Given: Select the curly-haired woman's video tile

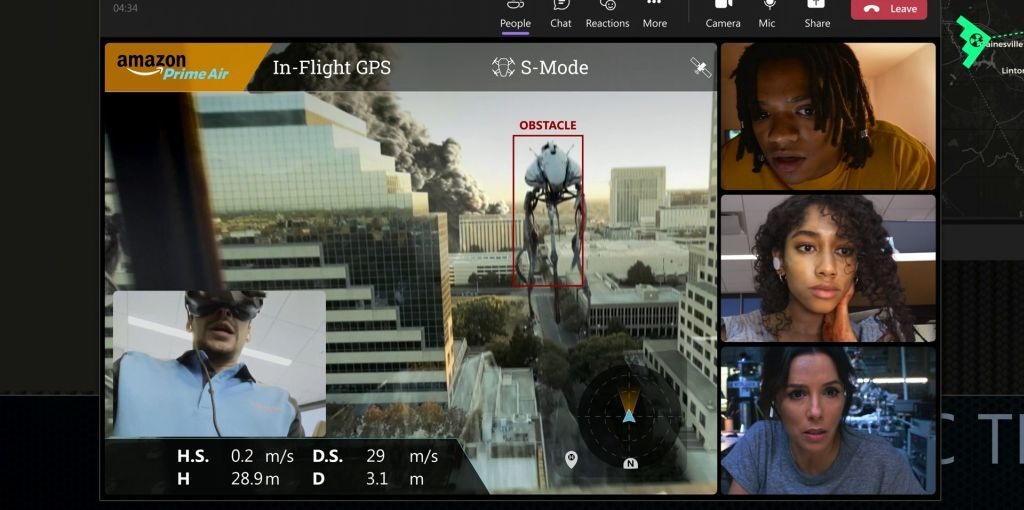Looking at the screenshot, I should pos(828,268).
